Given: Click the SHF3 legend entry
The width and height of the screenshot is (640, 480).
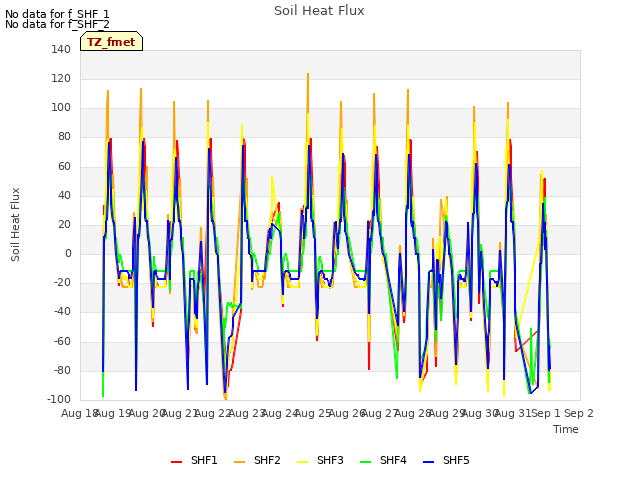Looking at the screenshot, I should coord(320,460).
